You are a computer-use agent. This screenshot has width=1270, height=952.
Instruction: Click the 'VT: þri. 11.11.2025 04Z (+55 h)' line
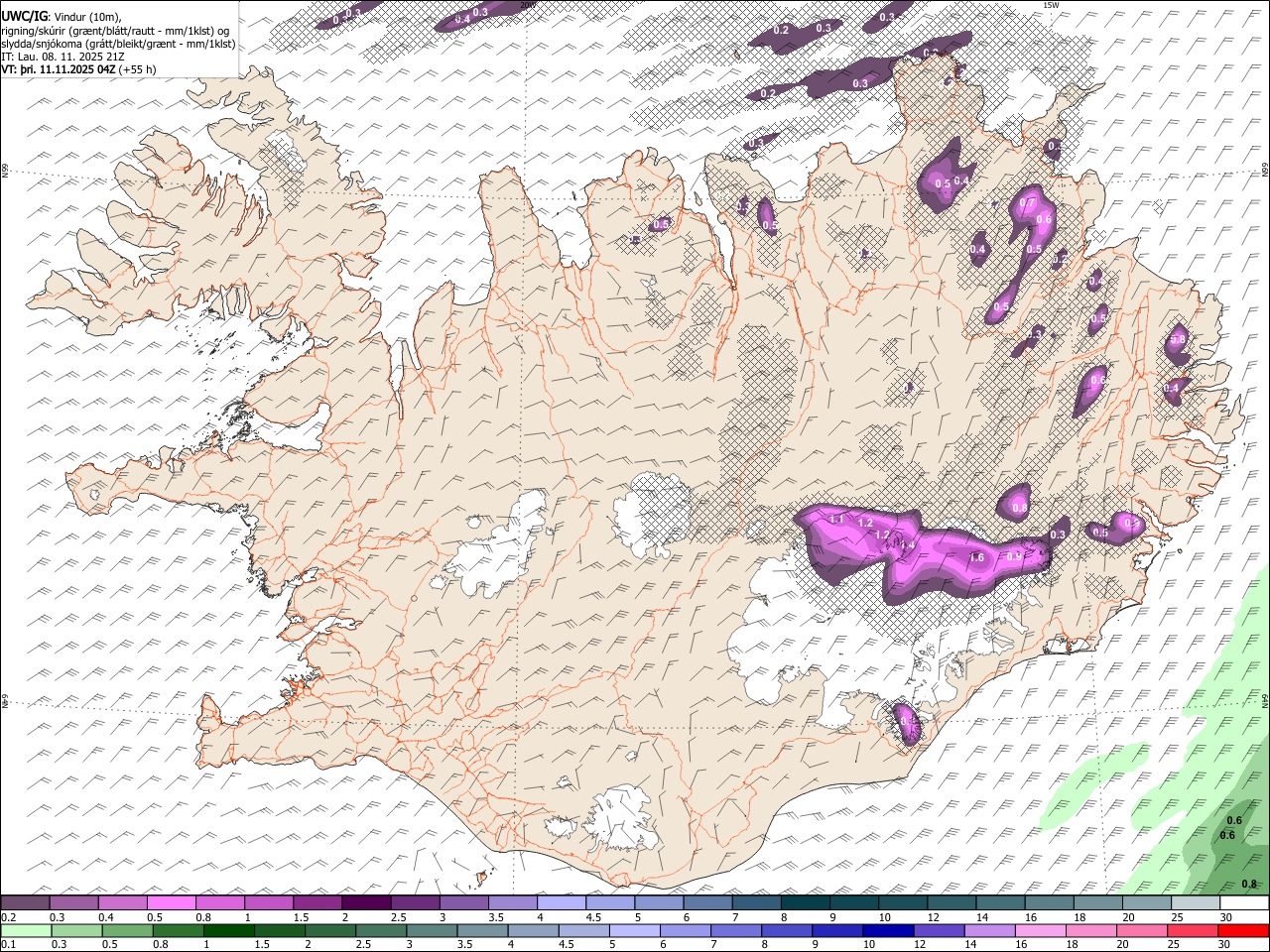[x=78, y=70]
